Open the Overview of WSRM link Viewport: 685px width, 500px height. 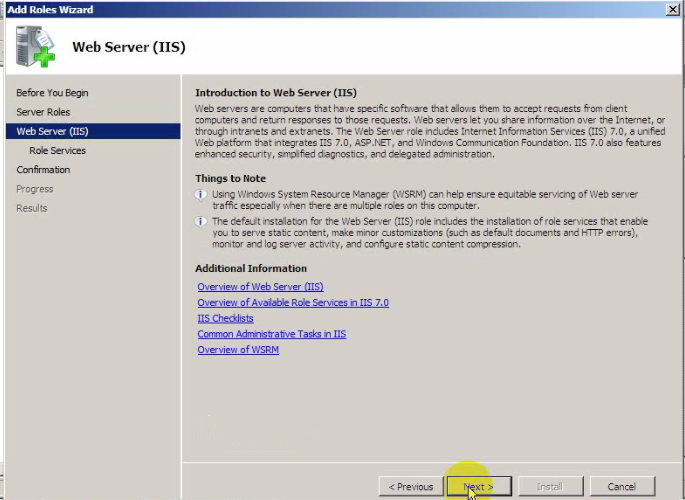coord(238,349)
